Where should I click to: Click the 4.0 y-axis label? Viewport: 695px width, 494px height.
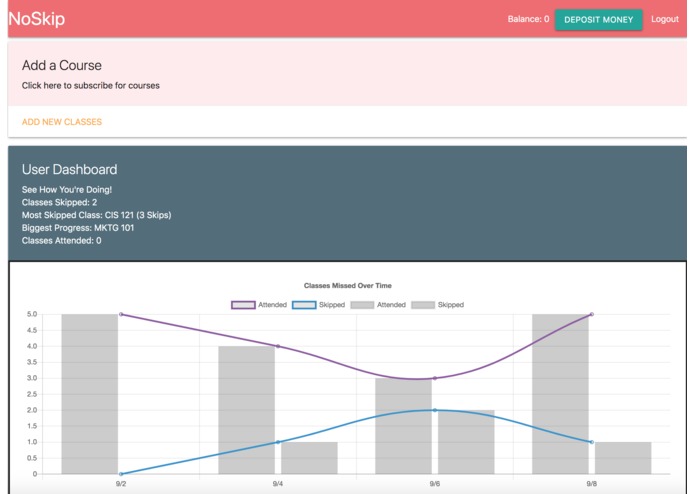coord(32,346)
